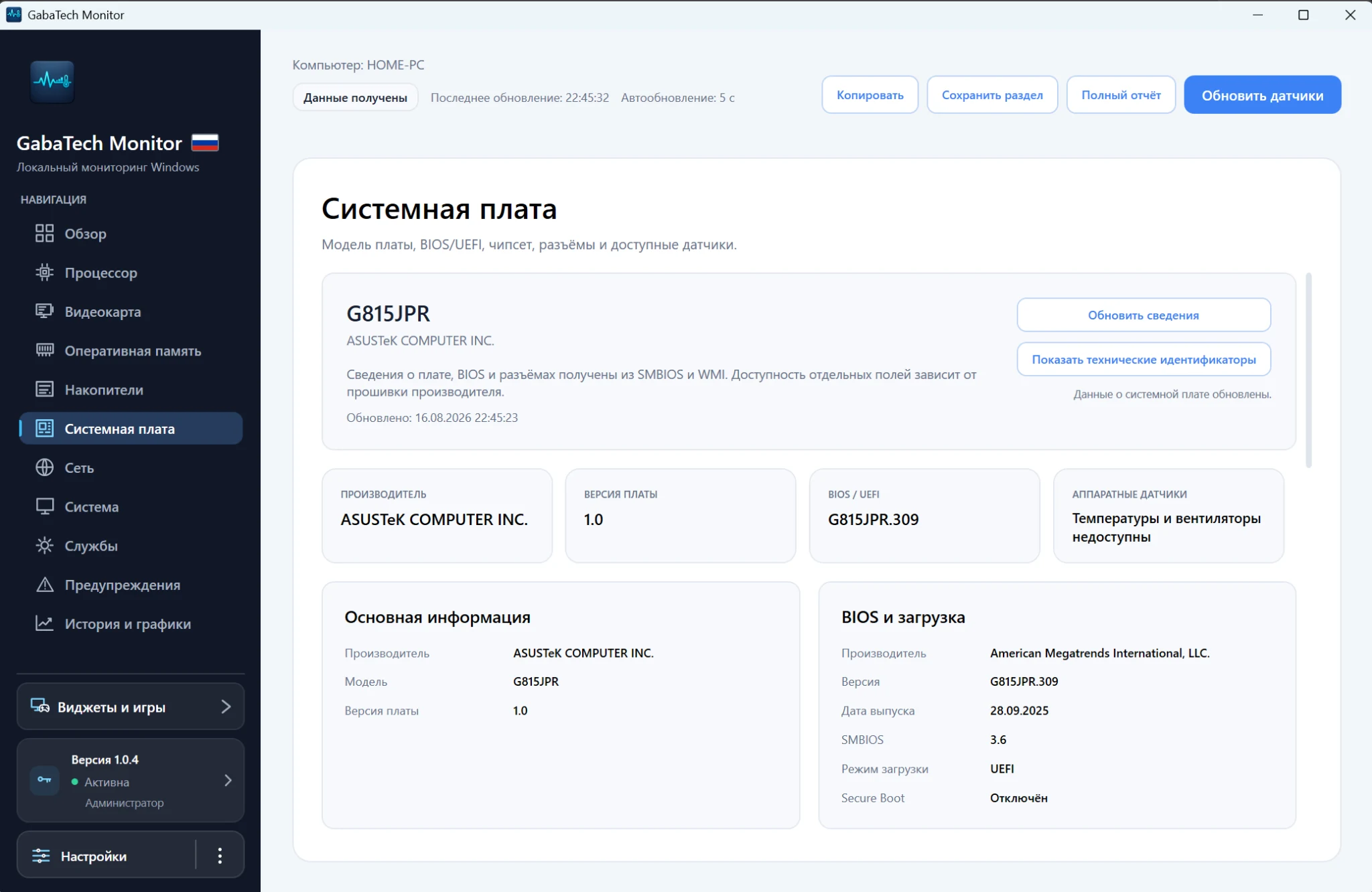
Task: Click the date 28.09.2025
Action: [x=1019, y=711]
